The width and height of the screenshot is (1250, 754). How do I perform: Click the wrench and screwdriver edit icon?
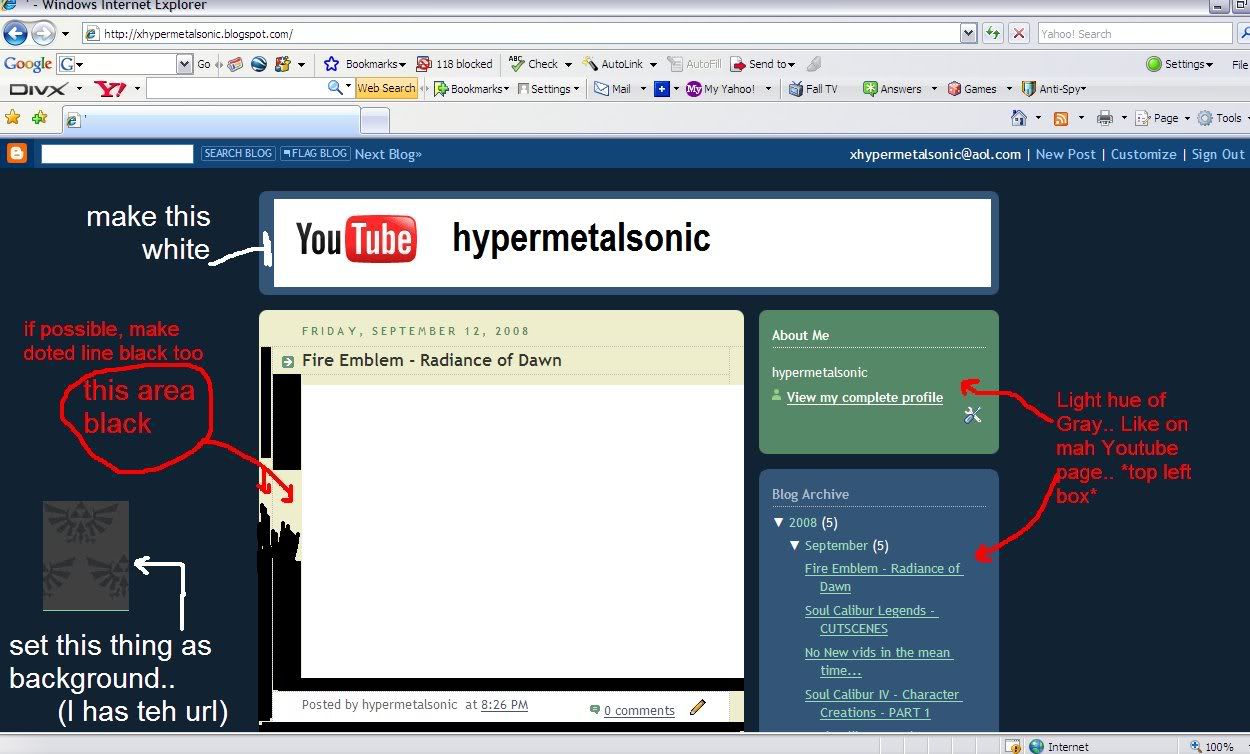click(x=973, y=415)
